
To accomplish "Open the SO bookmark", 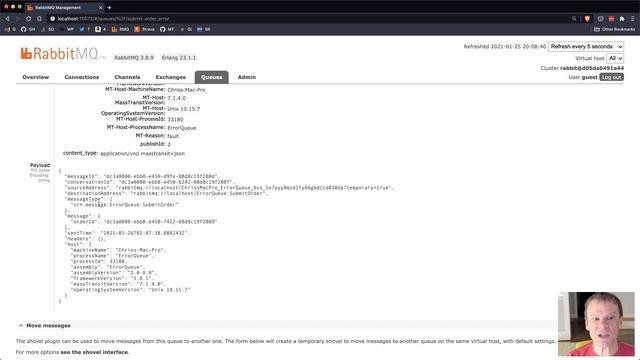I will pyautogui.click(x=48, y=29).
